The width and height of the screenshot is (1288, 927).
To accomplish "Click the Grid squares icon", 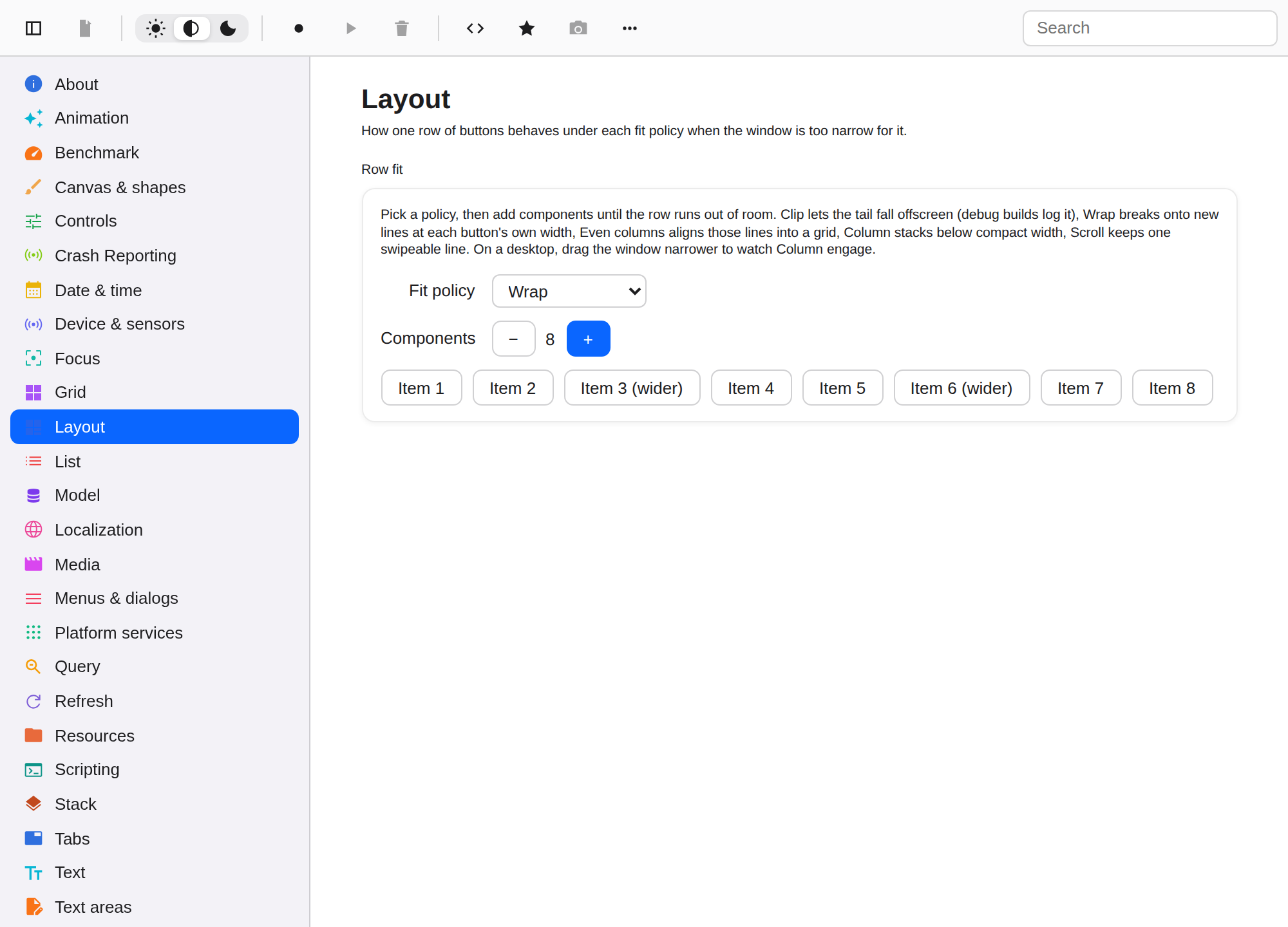I will pos(33,393).
